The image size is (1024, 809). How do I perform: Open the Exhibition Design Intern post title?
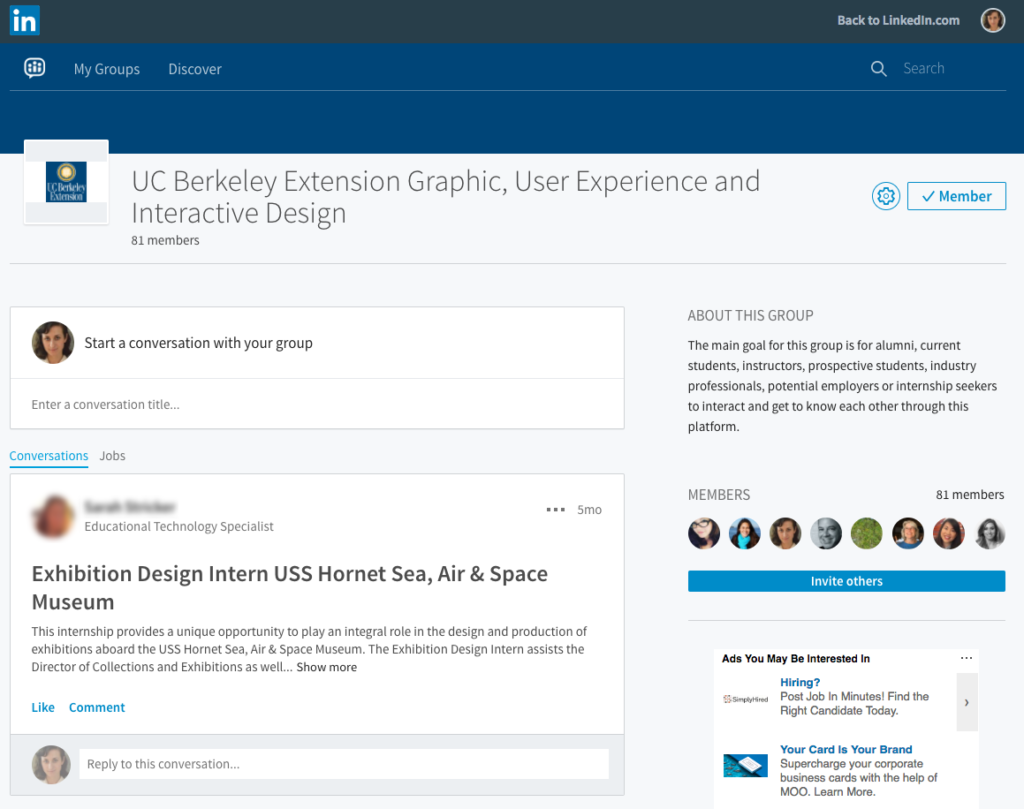tap(290, 588)
